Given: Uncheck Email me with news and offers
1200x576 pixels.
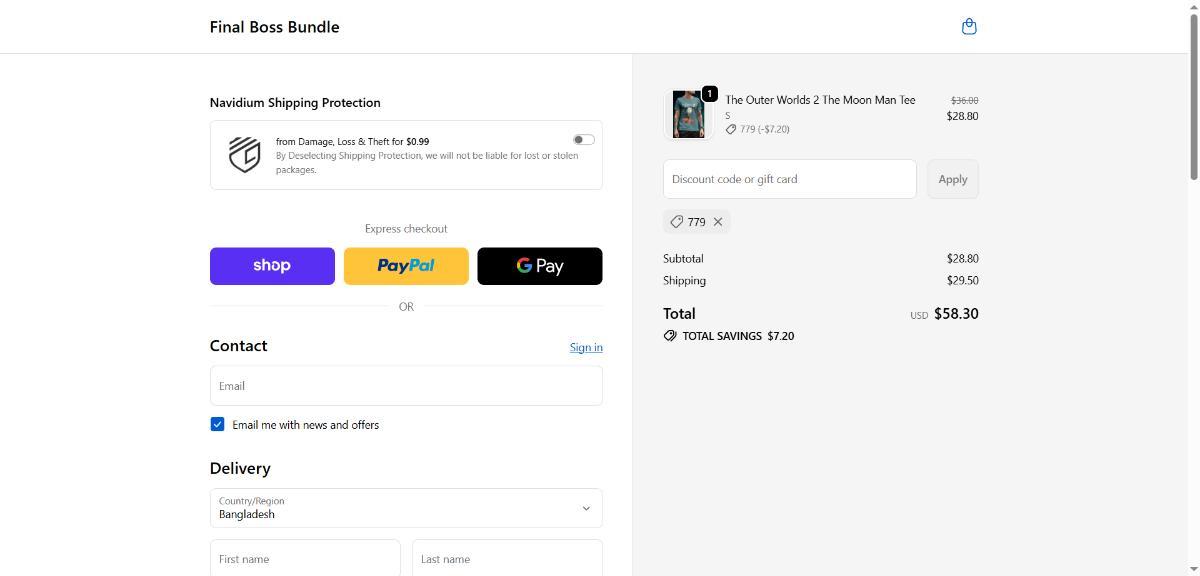Looking at the screenshot, I should pos(217,424).
